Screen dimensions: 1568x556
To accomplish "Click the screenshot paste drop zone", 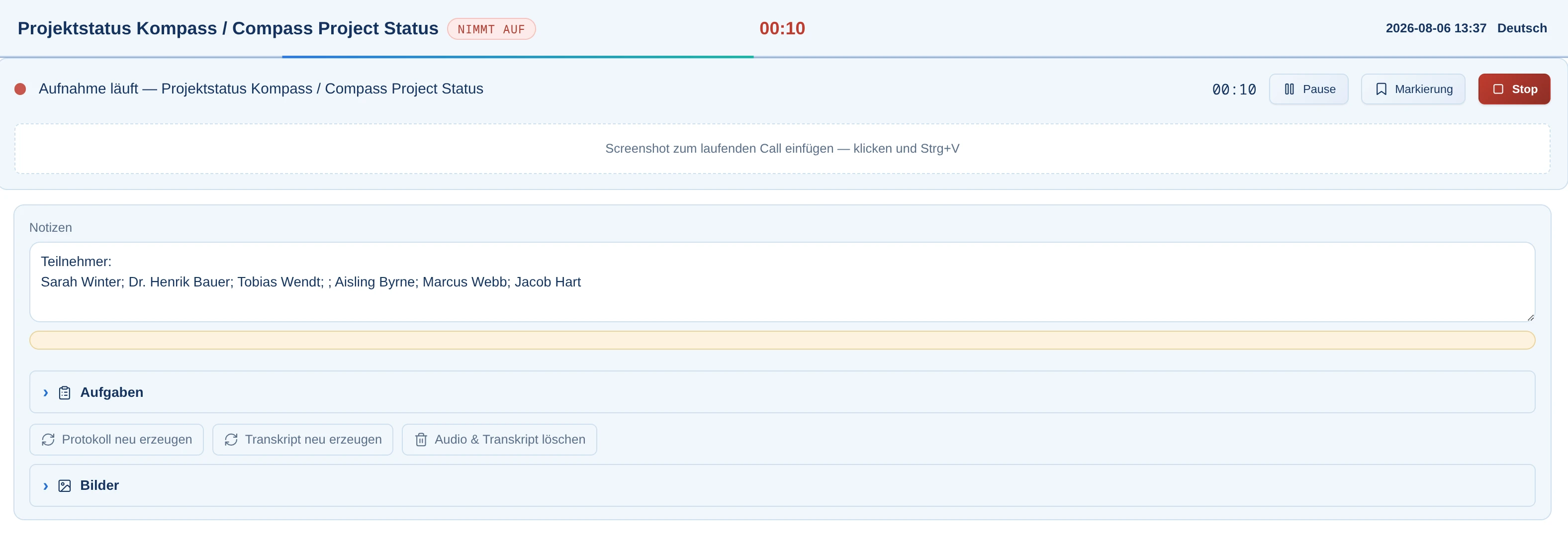I will pos(782,149).
